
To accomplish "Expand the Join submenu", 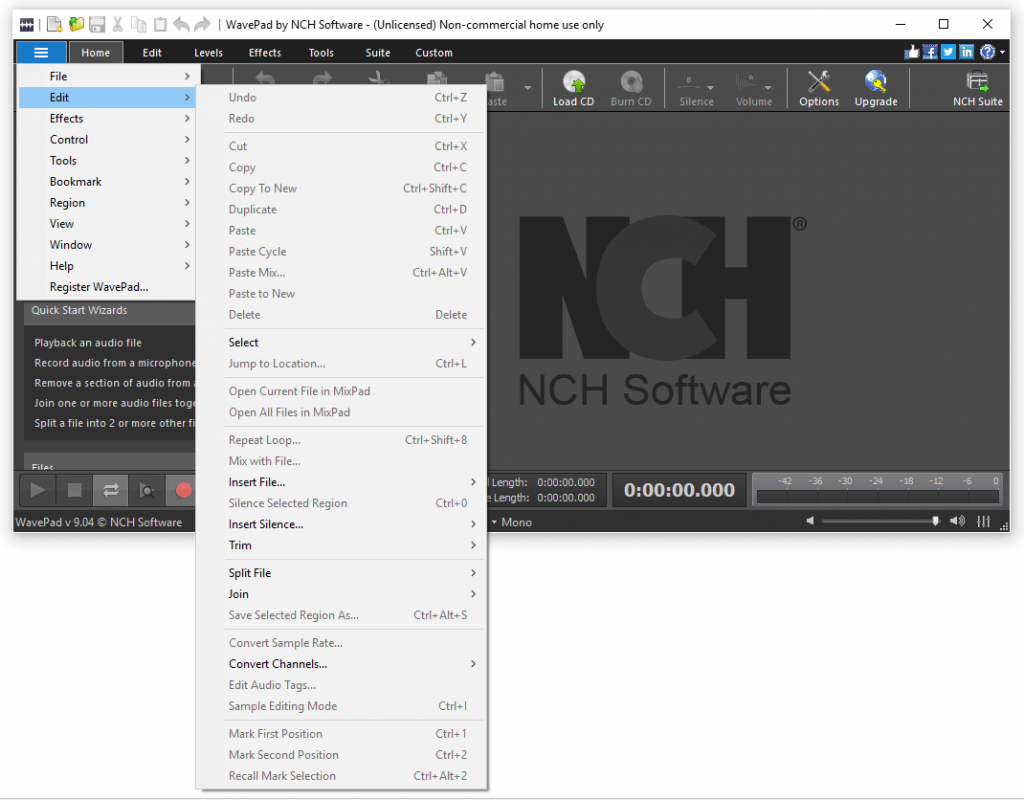I will [342, 594].
